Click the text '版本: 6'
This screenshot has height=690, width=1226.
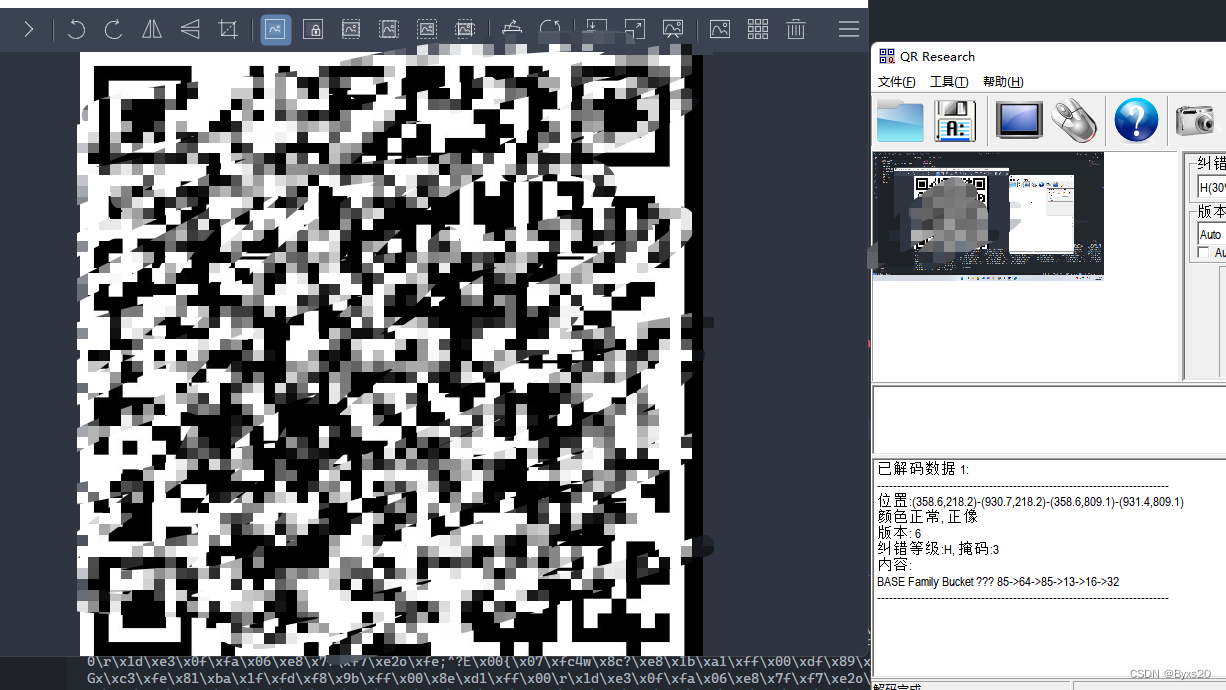(x=899, y=533)
